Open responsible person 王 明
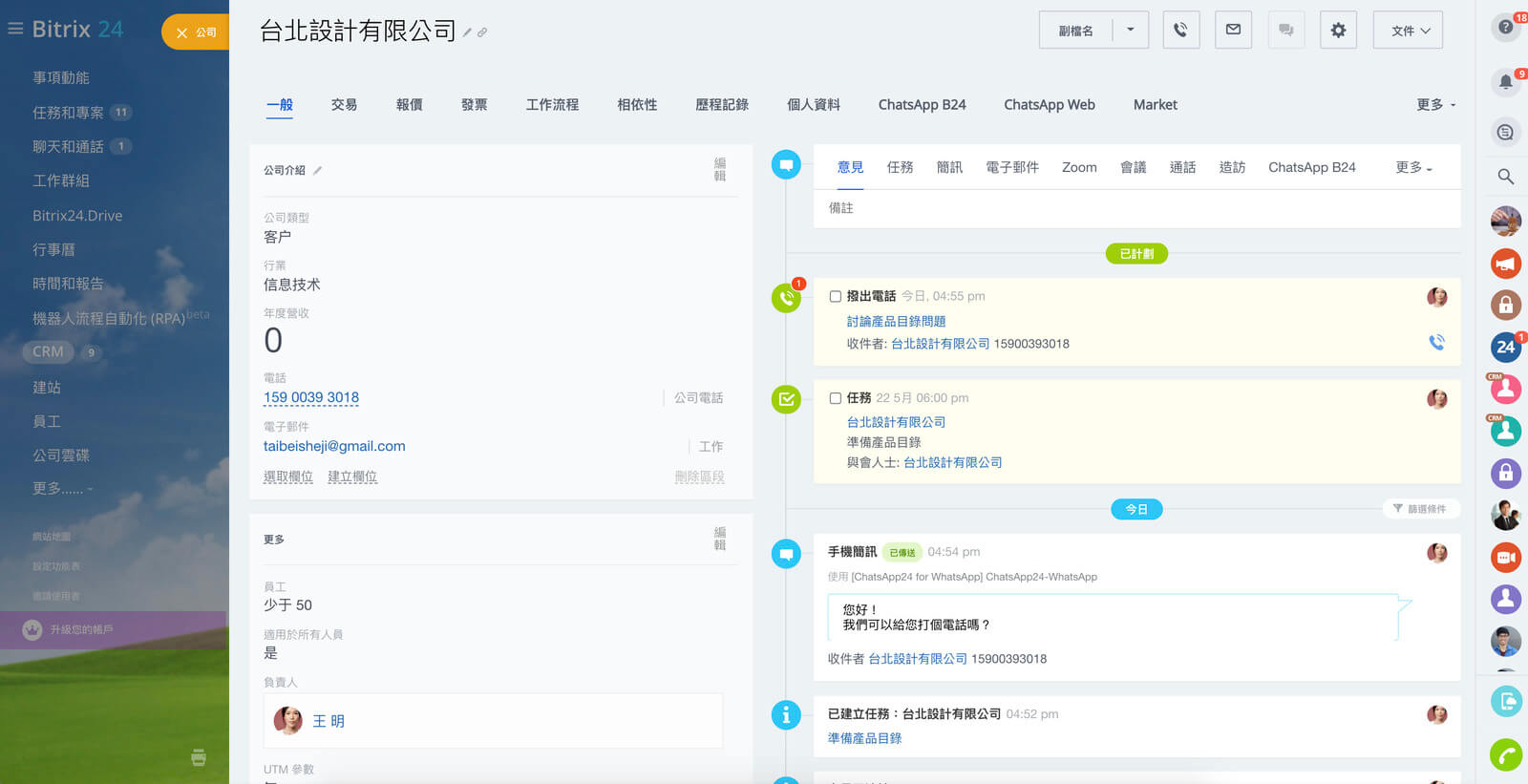This screenshot has width=1528, height=784. pos(329,721)
